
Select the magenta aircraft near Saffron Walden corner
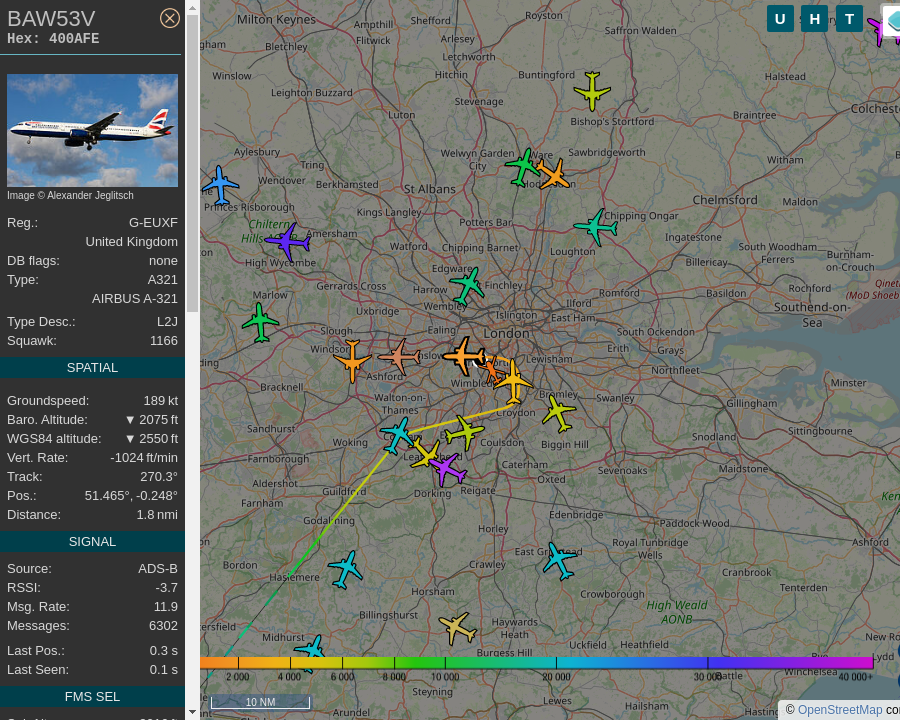tap(878, 30)
